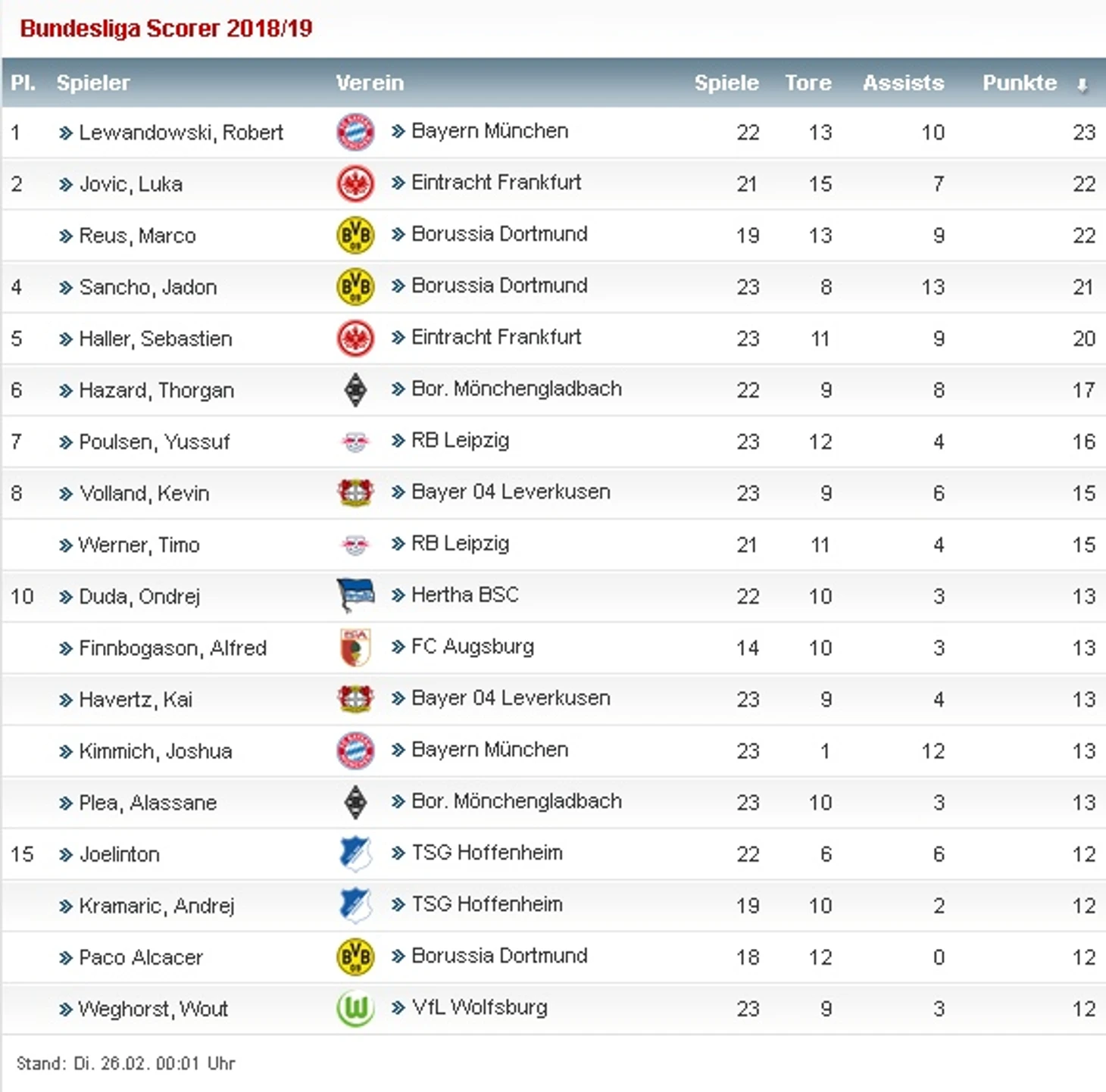The image size is (1106, 1092).
Task: Click the Hertha BSC flag logo
Action: pos(355,596)
